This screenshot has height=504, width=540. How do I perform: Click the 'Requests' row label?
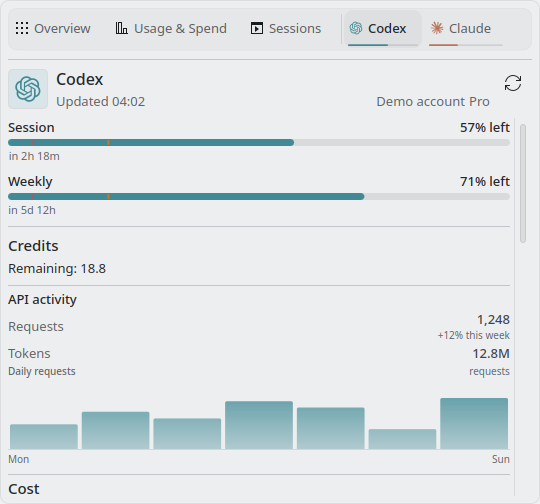click(36, 327)
